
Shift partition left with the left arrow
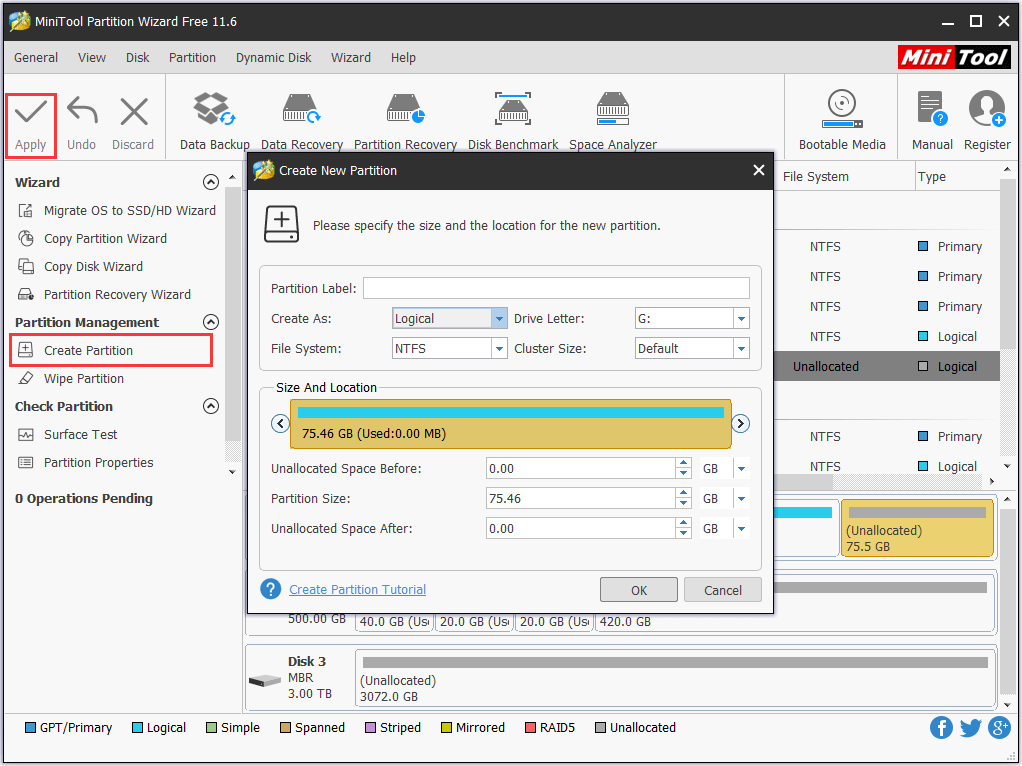[x=280, y=424]
